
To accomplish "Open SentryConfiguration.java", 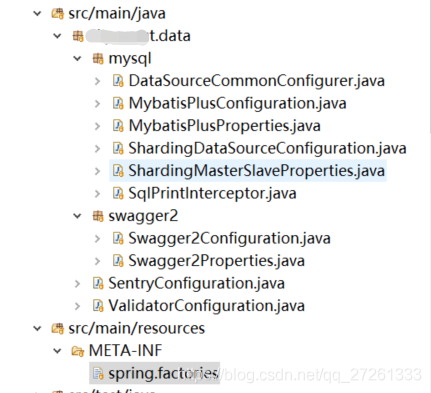I will tap(196, 284).
